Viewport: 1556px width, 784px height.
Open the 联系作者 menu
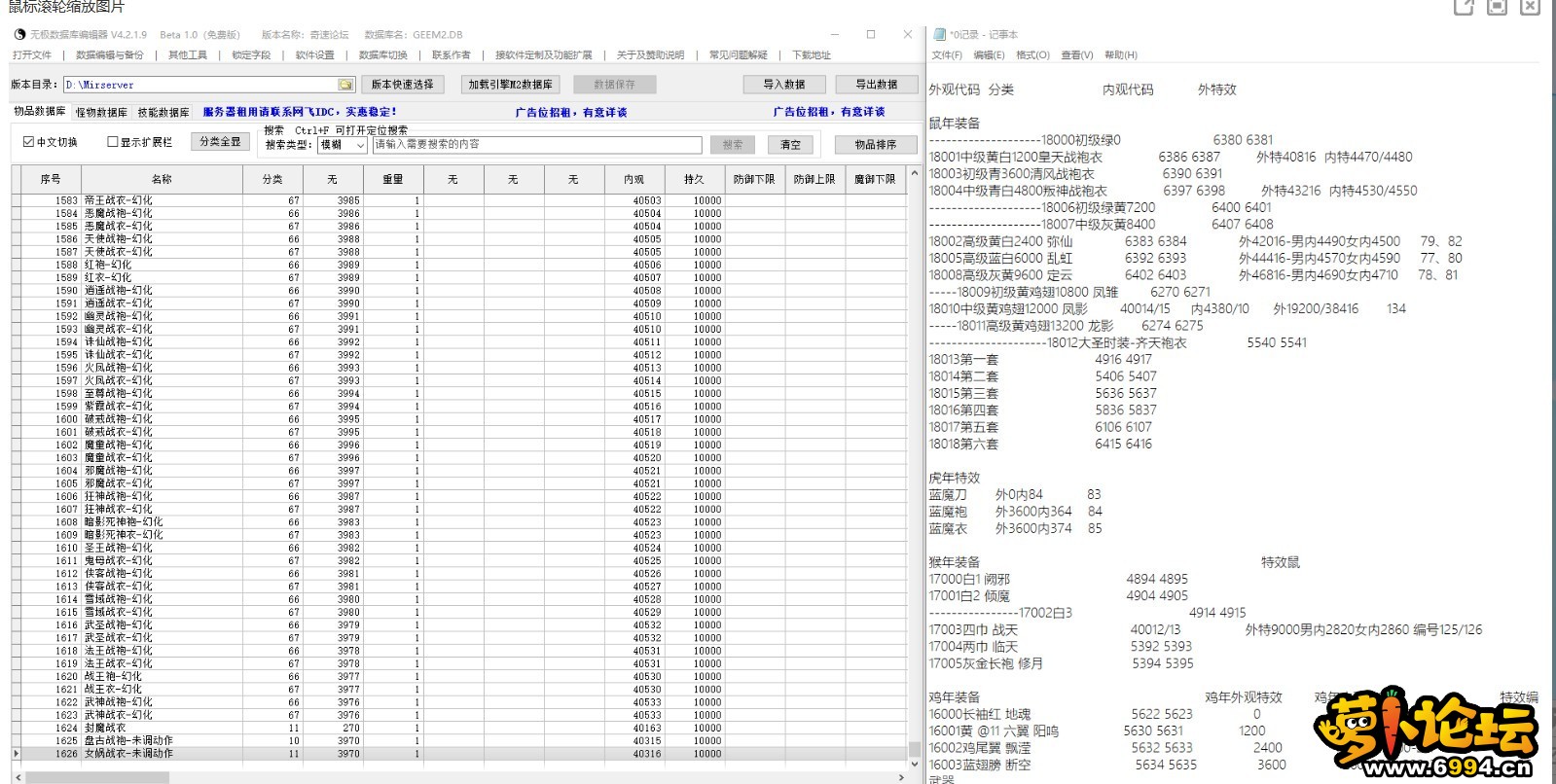point(451,55)
